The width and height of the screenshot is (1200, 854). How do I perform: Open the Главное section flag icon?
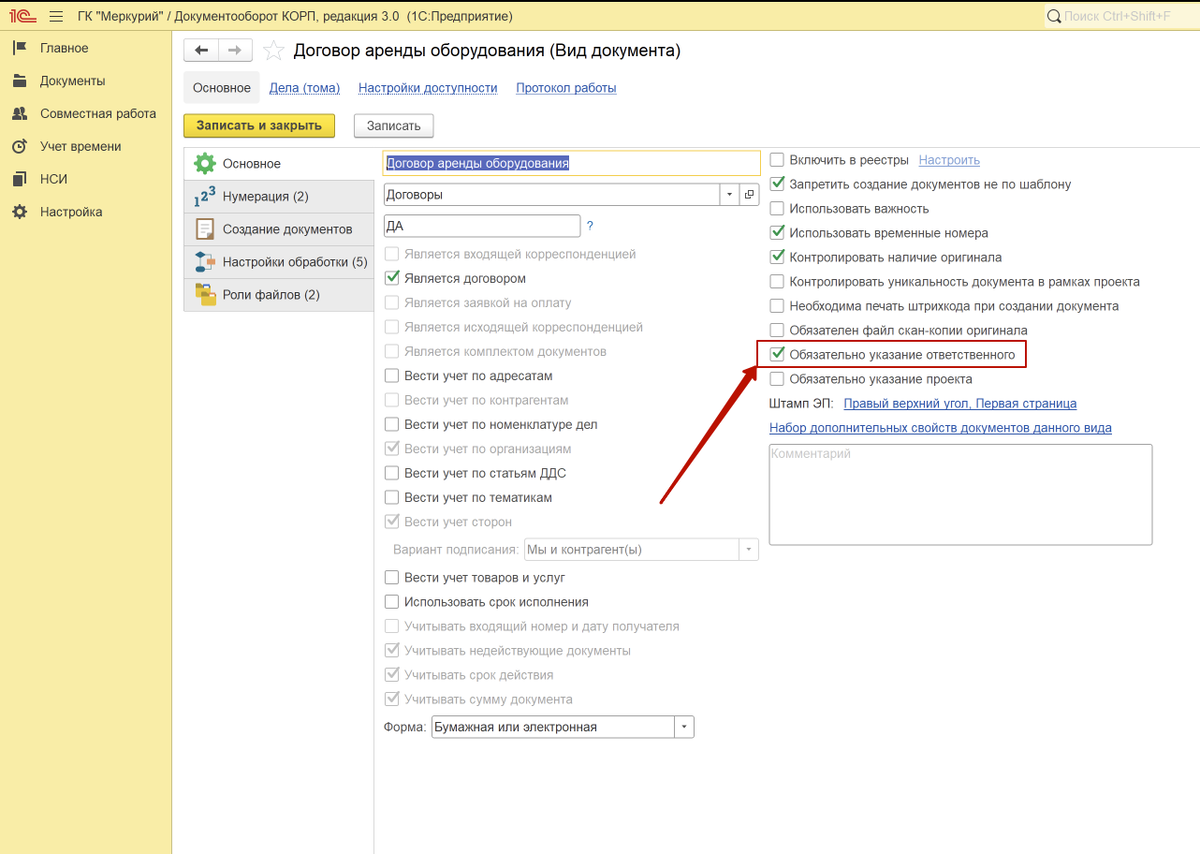point(19,48)
